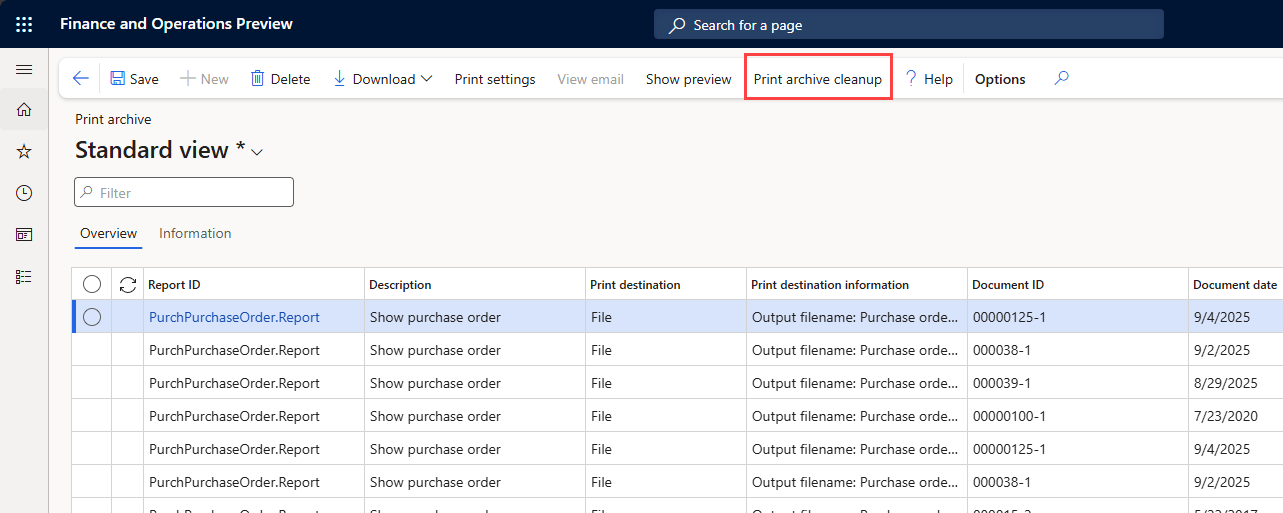Screen dimensions: 1283x513
Task: Open the Standard view selector chevron
Action: 257,152
